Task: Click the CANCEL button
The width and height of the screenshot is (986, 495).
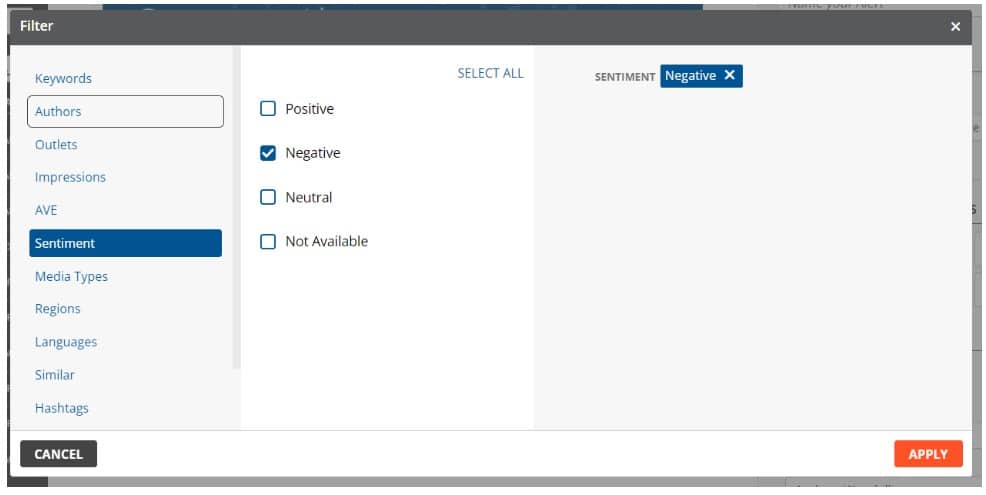Action: click(x=59, y=454)
